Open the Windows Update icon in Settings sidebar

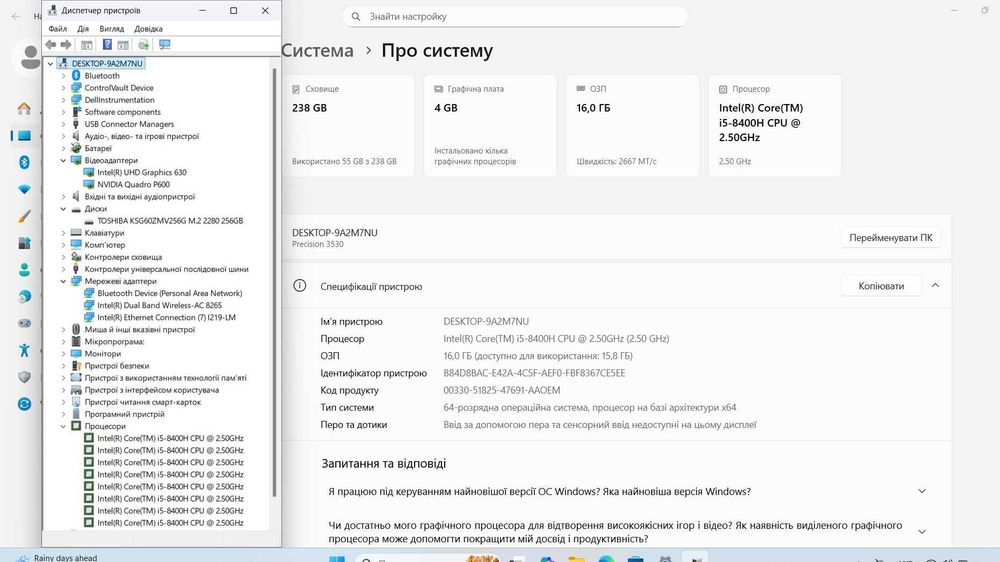(x=24, y=404)
